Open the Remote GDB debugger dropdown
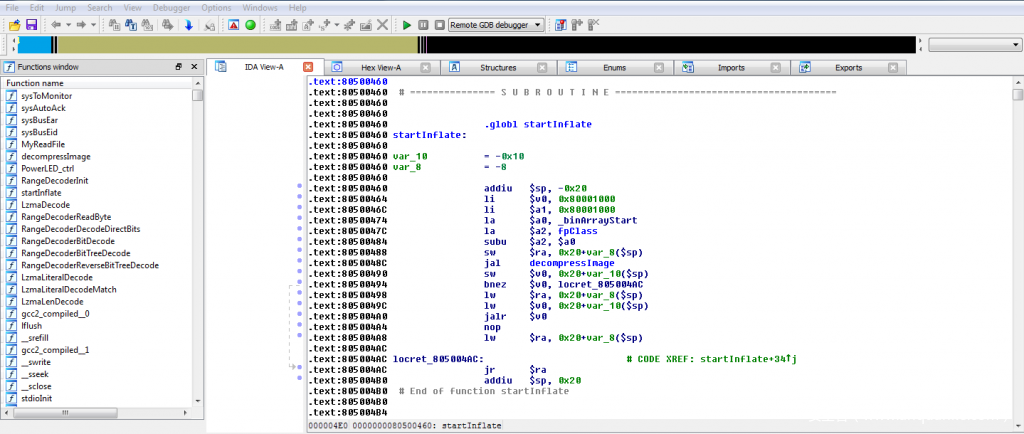The width and height of the screenshot is (1024, 434). click(538, 24)
